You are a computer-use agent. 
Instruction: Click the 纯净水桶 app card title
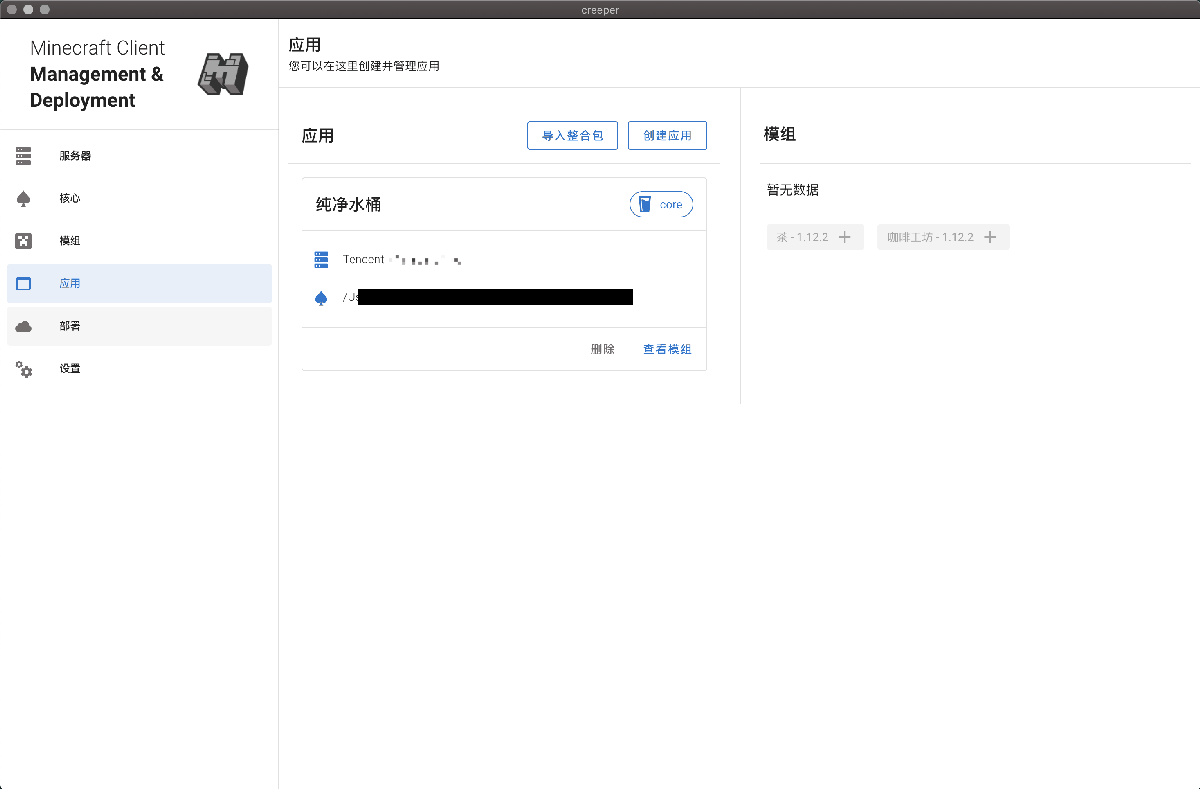click(x=348, y=205)
